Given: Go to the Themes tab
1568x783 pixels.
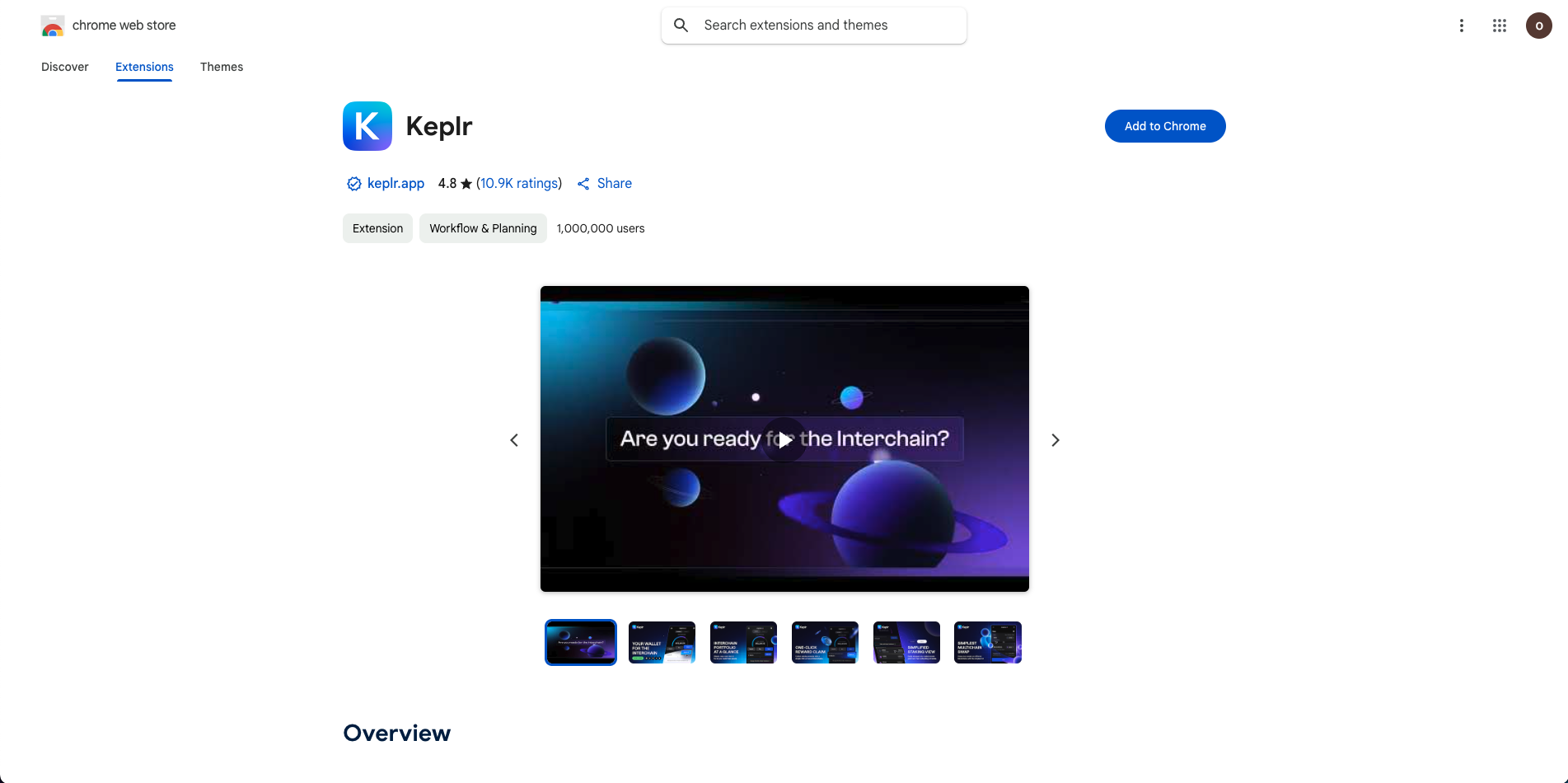Looking at the screenshot, I should point(222,67).
